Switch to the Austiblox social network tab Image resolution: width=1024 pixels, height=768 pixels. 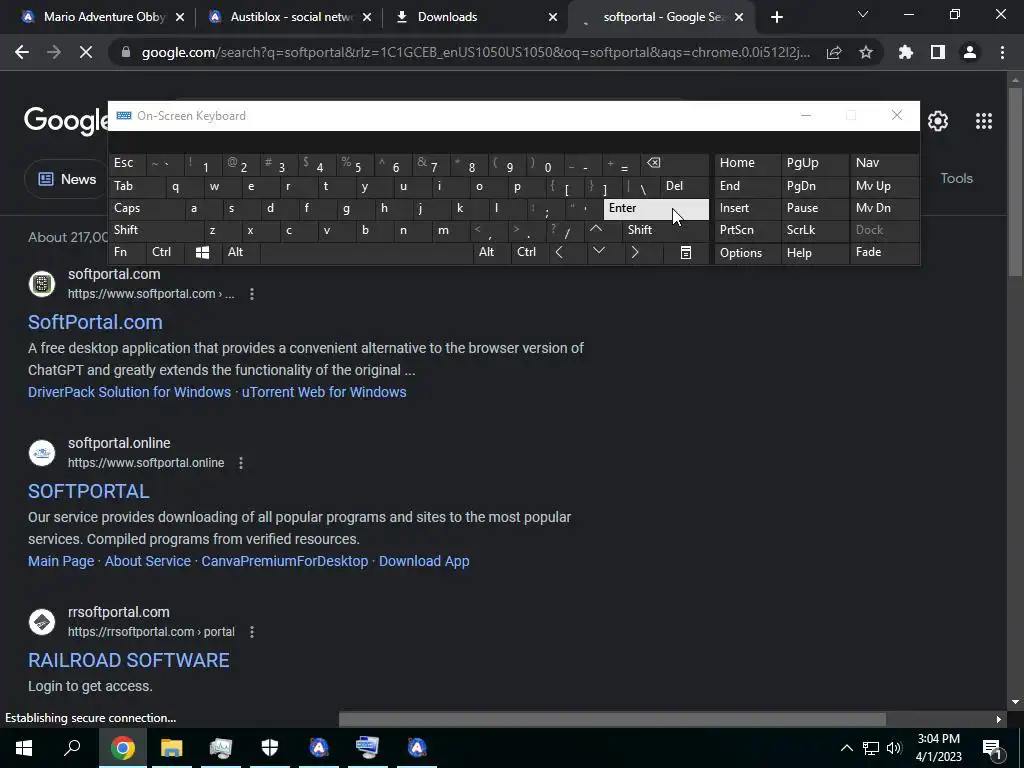click(x=291, y=17)
